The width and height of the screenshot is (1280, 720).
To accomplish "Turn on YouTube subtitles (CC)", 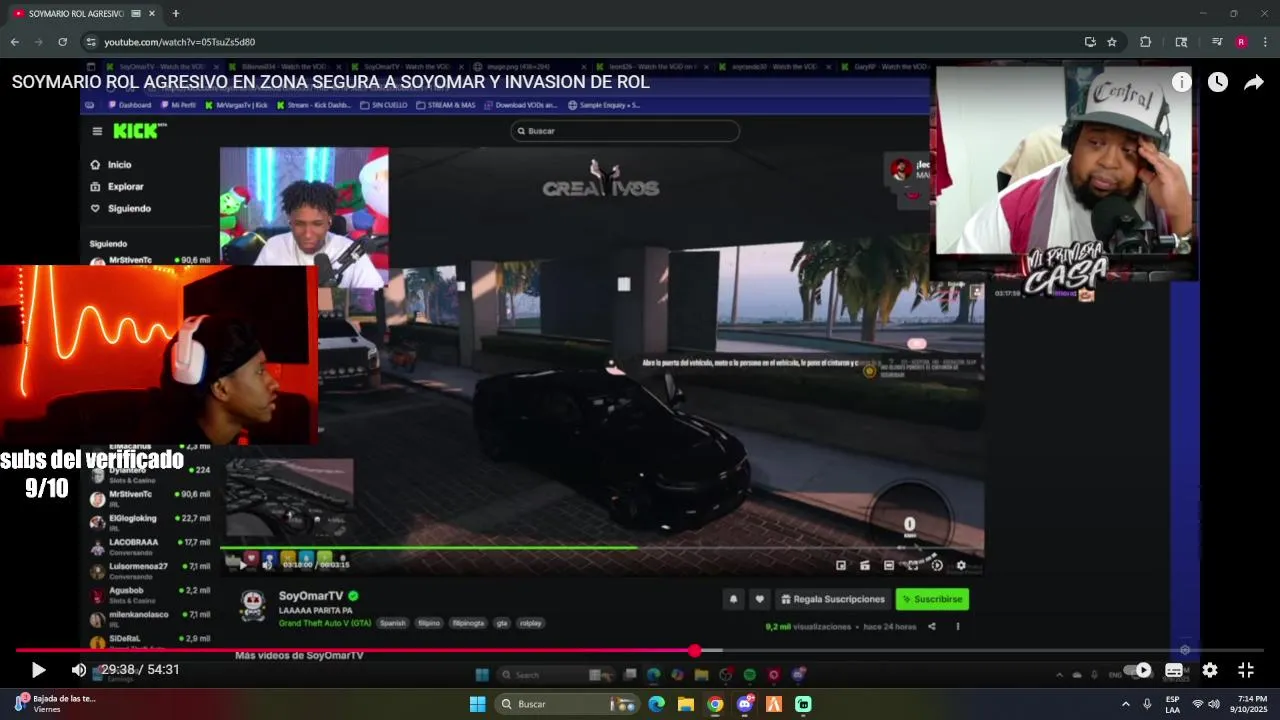I will [x=1174, y=670].
